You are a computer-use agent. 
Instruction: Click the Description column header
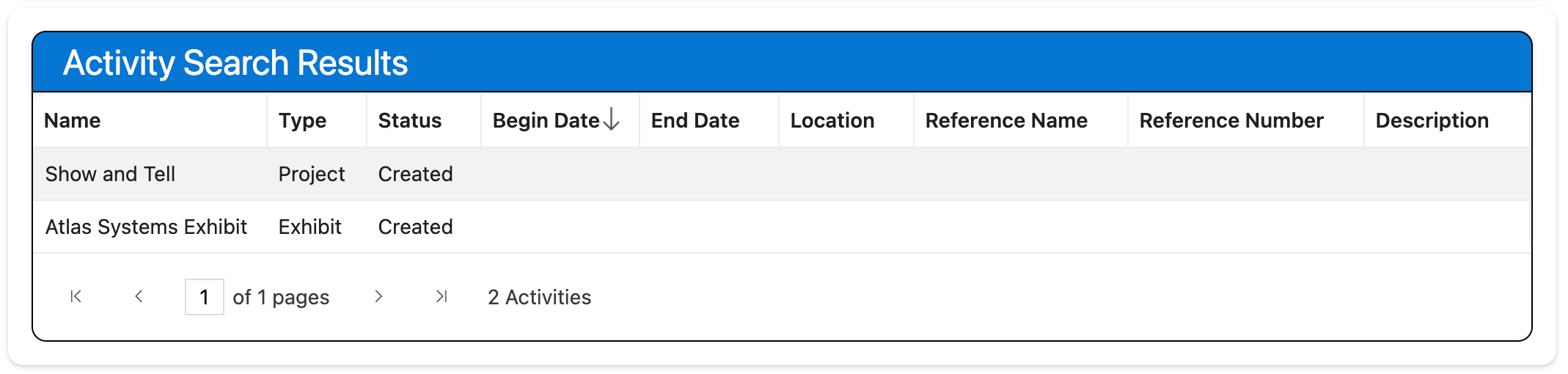tap(1432, 120)
